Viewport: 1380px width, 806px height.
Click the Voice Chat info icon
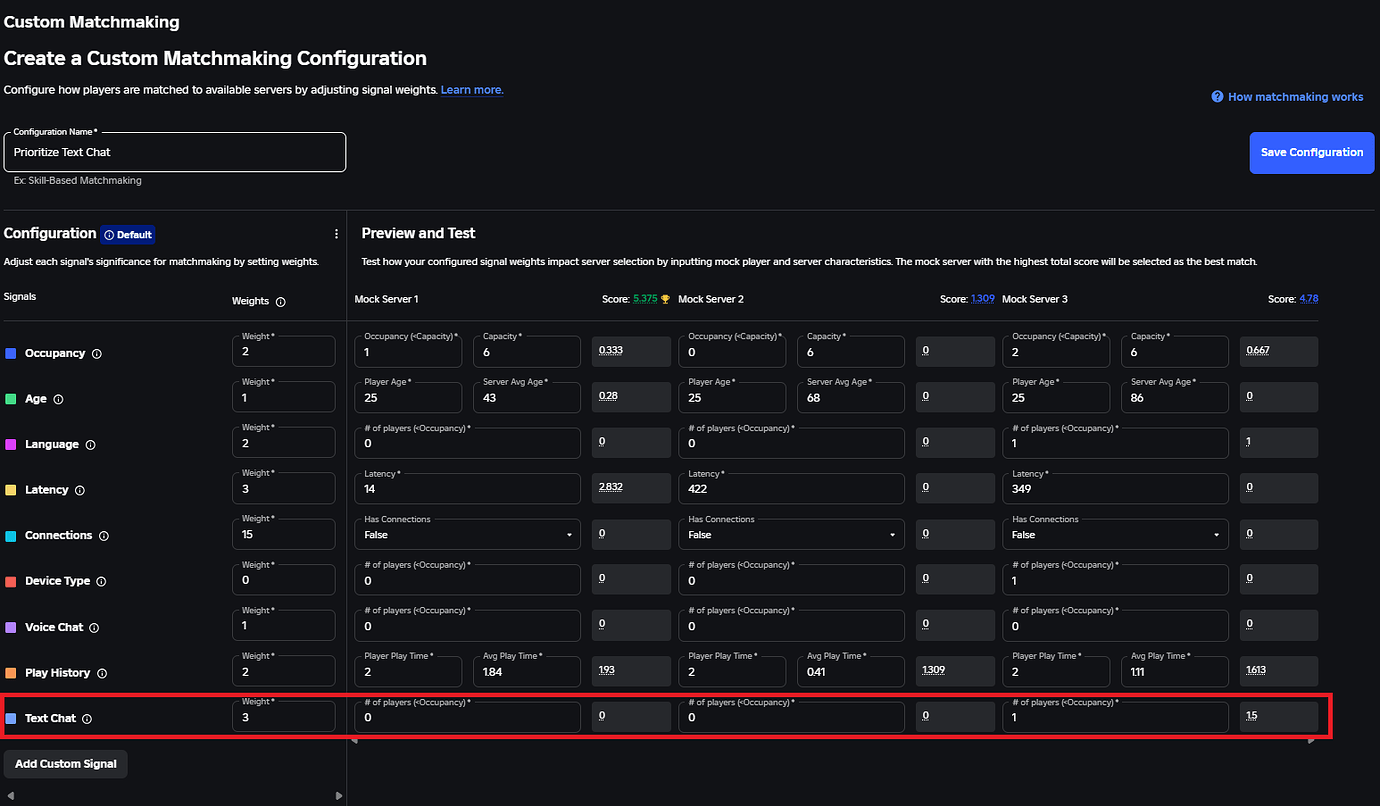point(95,628)
